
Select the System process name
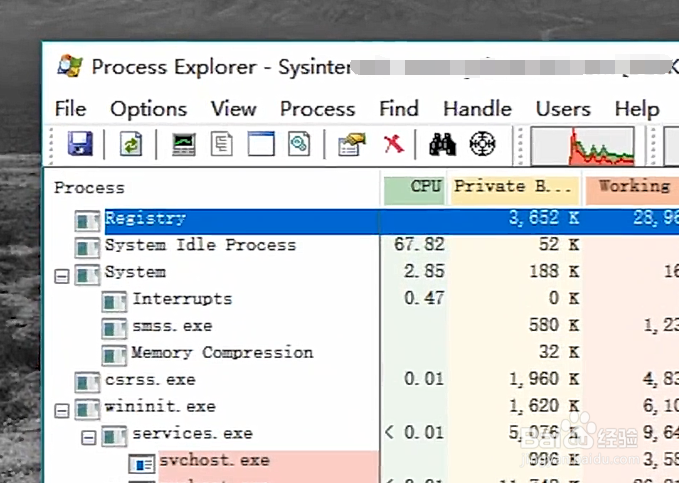(135, 272)
